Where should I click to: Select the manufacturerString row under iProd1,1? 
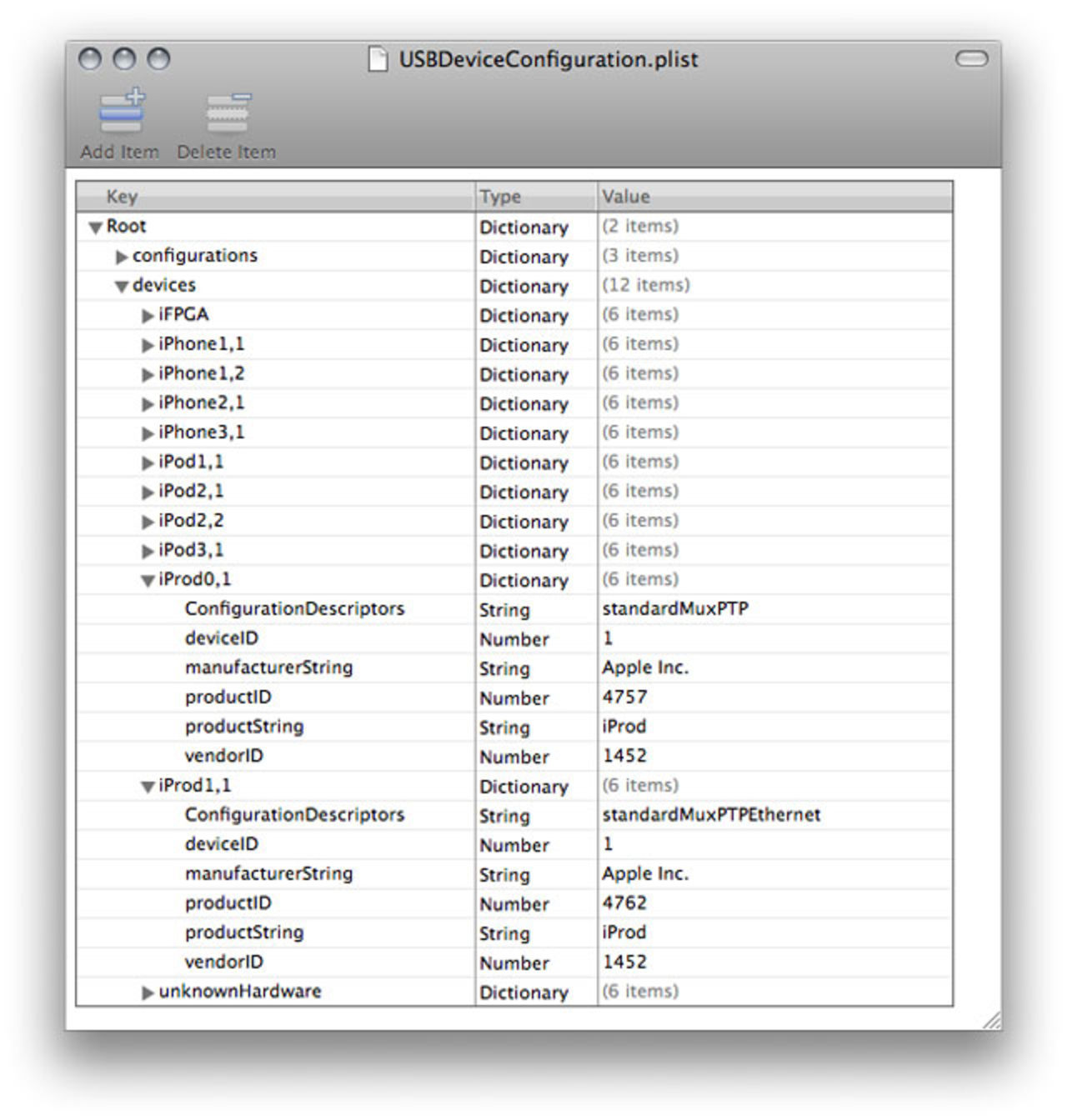[268, 873]
